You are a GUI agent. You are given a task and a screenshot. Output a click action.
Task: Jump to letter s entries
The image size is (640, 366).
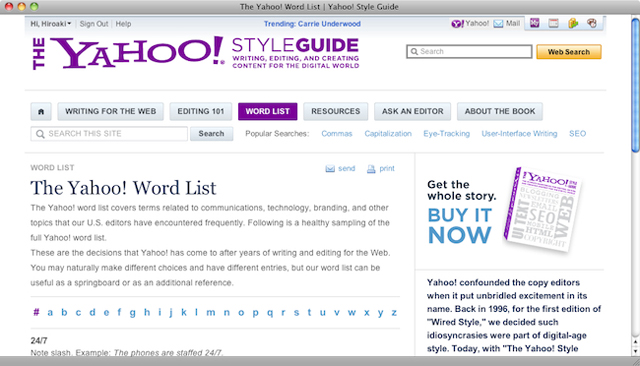296,313
